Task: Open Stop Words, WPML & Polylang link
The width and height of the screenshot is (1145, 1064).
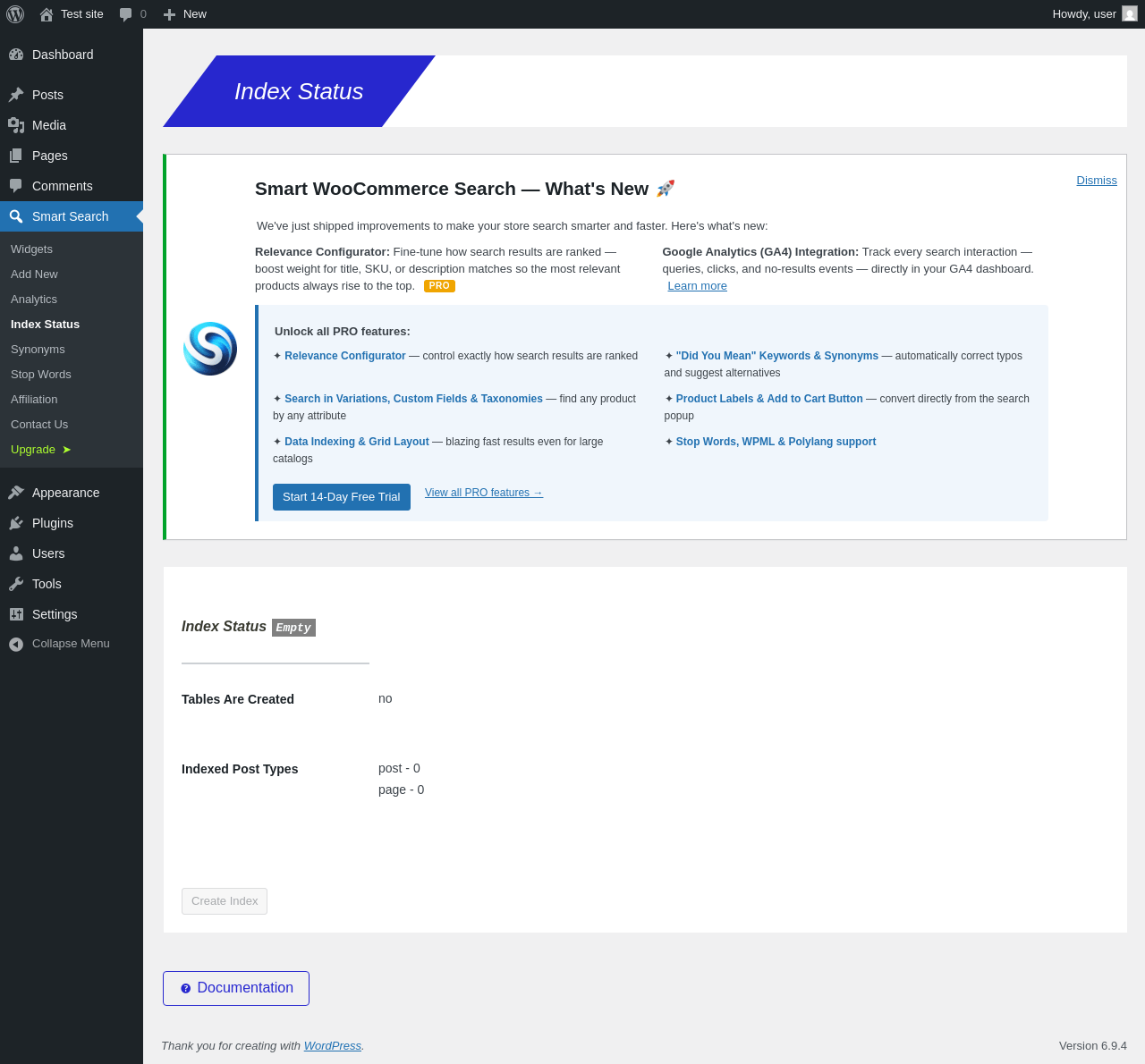Action: pos(776,442)
